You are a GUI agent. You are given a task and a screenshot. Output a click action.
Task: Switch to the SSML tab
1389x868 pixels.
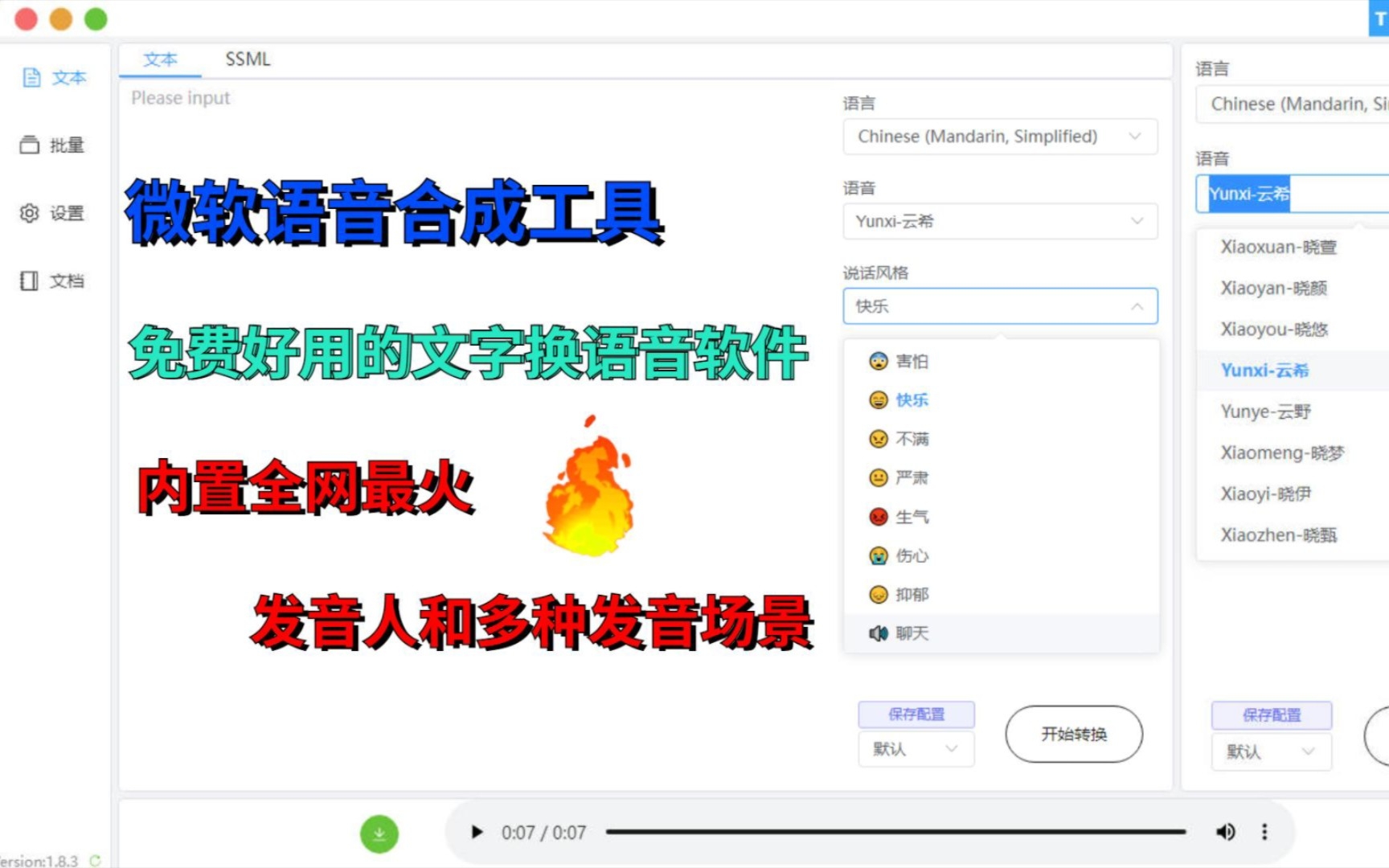248,59
